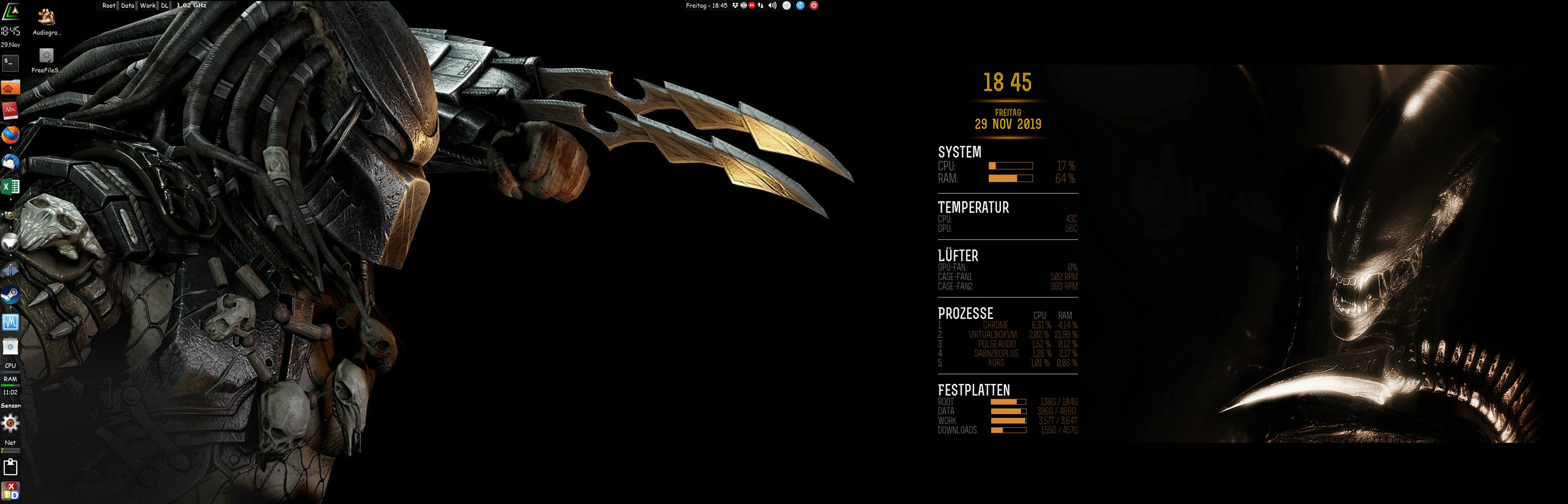Image resolution: width=1568 pixels, height=504 pixels.
Task: Open the blue arrow dock icon
Action: tap(10, 270)
